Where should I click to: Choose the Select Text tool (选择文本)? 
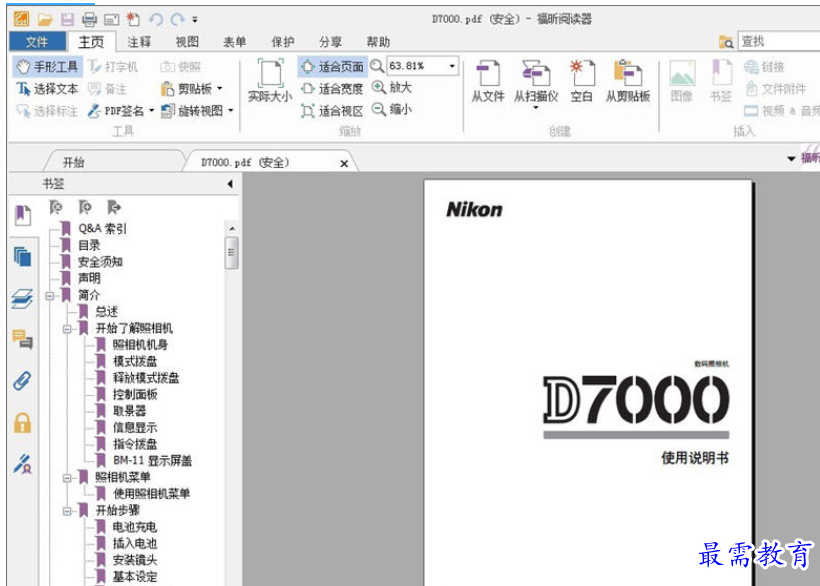tap(47, 89)
